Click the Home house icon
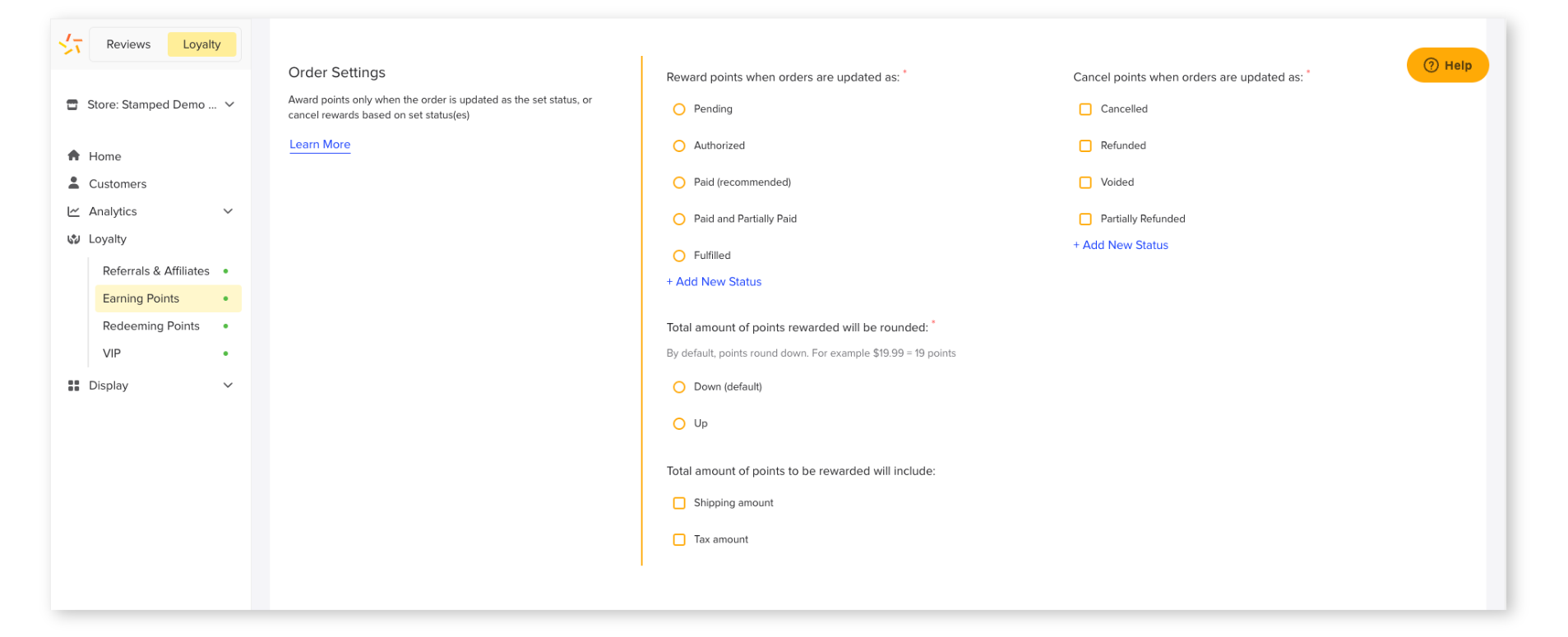 (x=74, y=155)
